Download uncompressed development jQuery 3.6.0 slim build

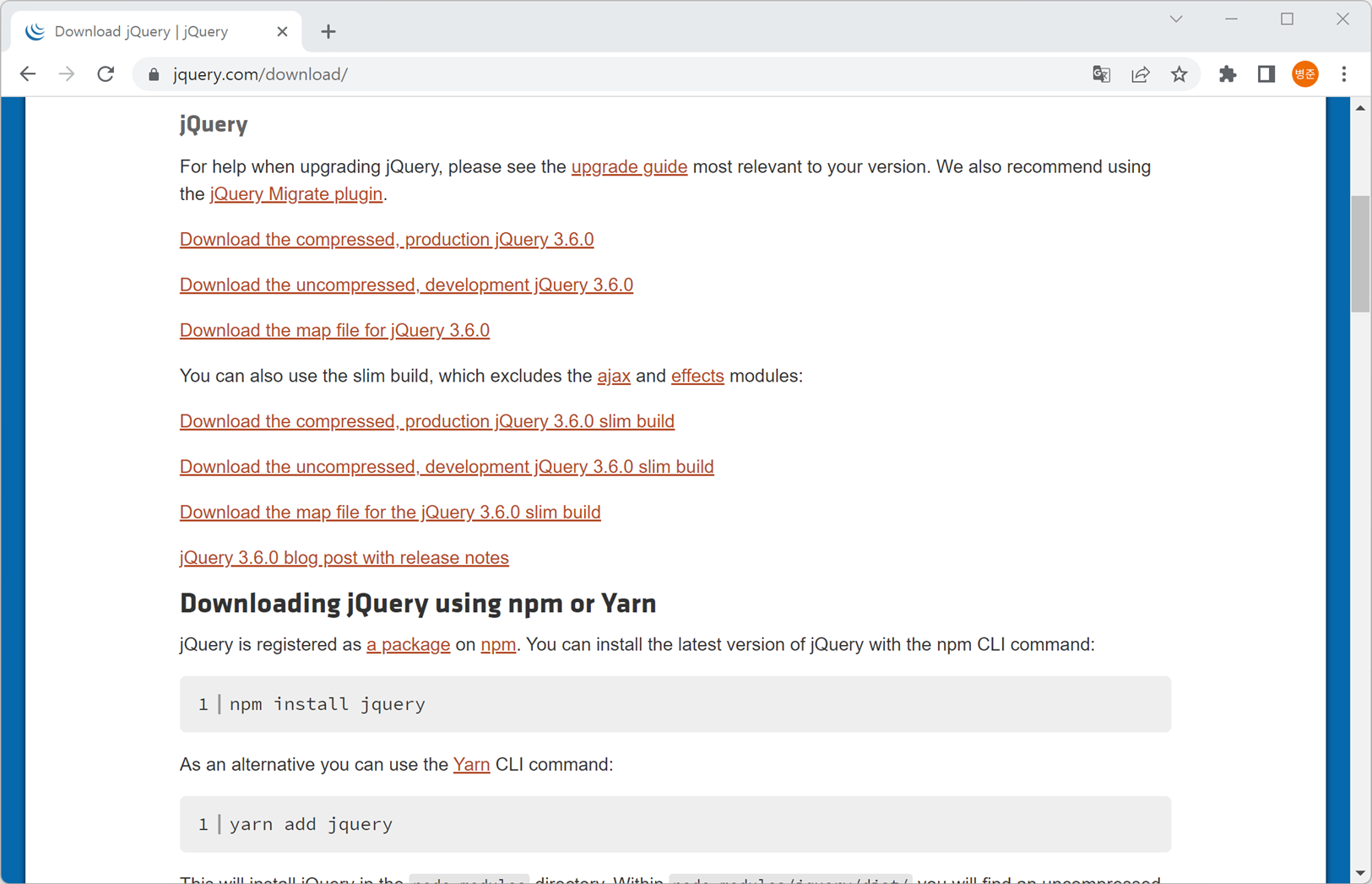(447, 467)
